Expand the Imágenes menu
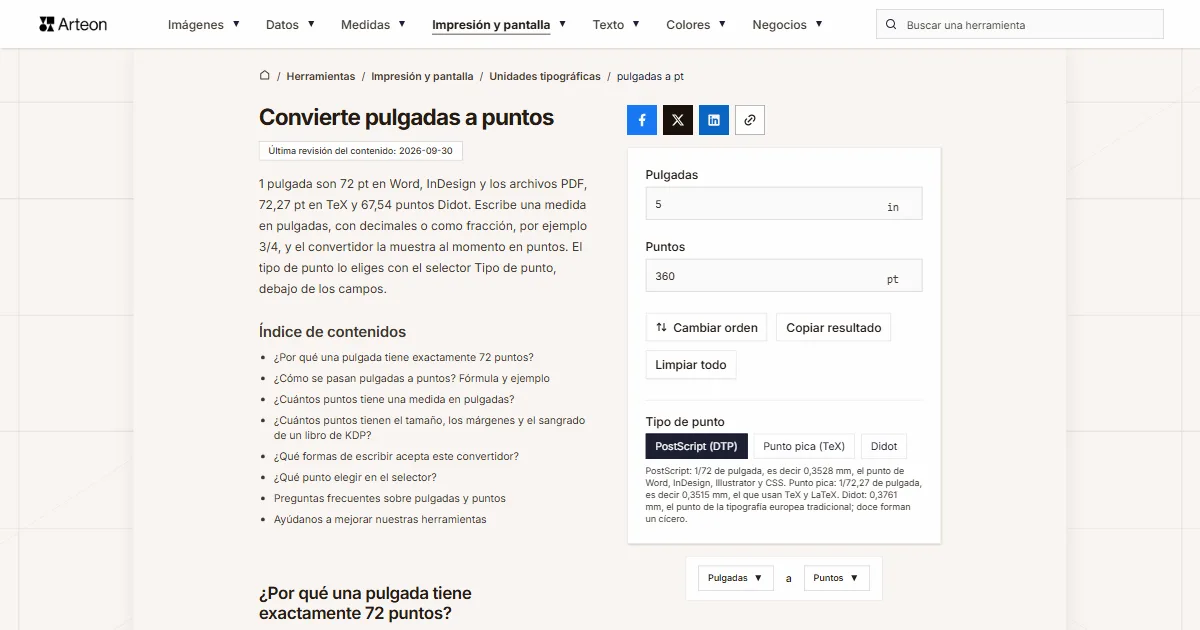The height and width of the screenshot is (630, 1200). pos(204,25)
